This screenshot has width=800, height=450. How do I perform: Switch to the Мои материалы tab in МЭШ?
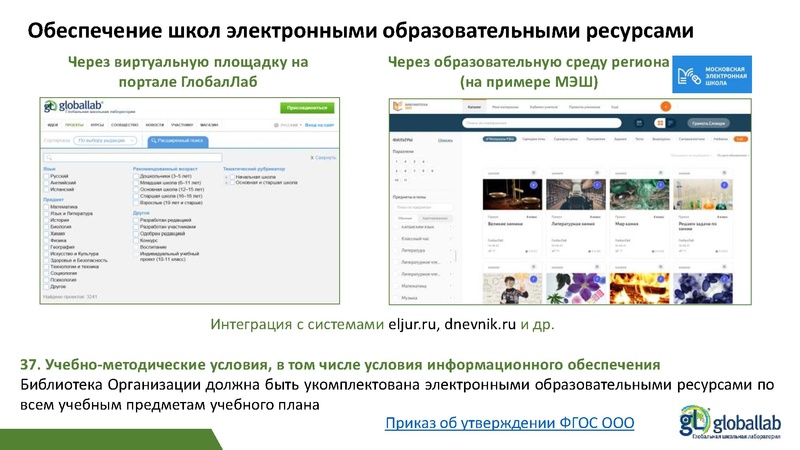pyautogui.click(x=505, y=107)
